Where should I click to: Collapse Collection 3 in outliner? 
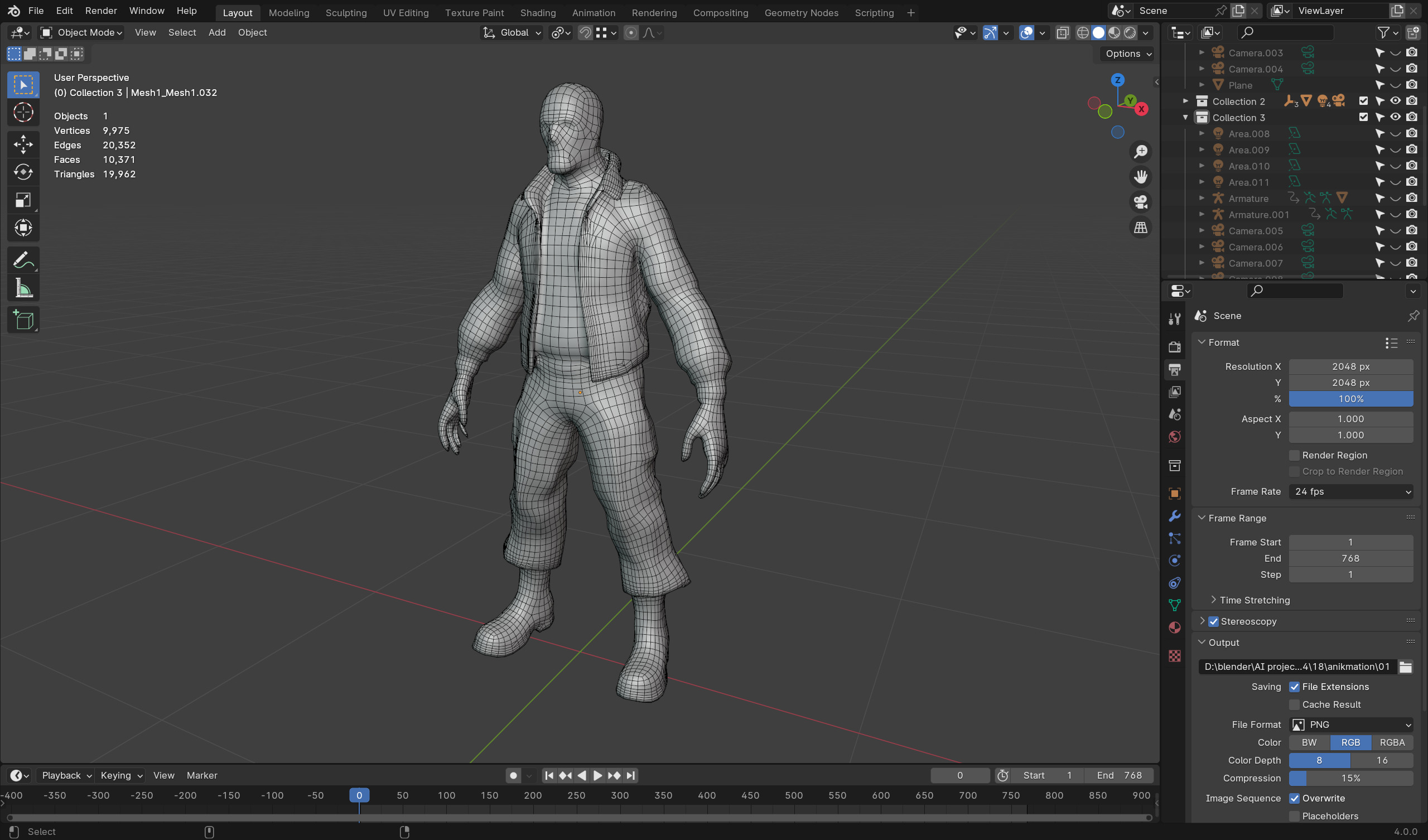1185,118
